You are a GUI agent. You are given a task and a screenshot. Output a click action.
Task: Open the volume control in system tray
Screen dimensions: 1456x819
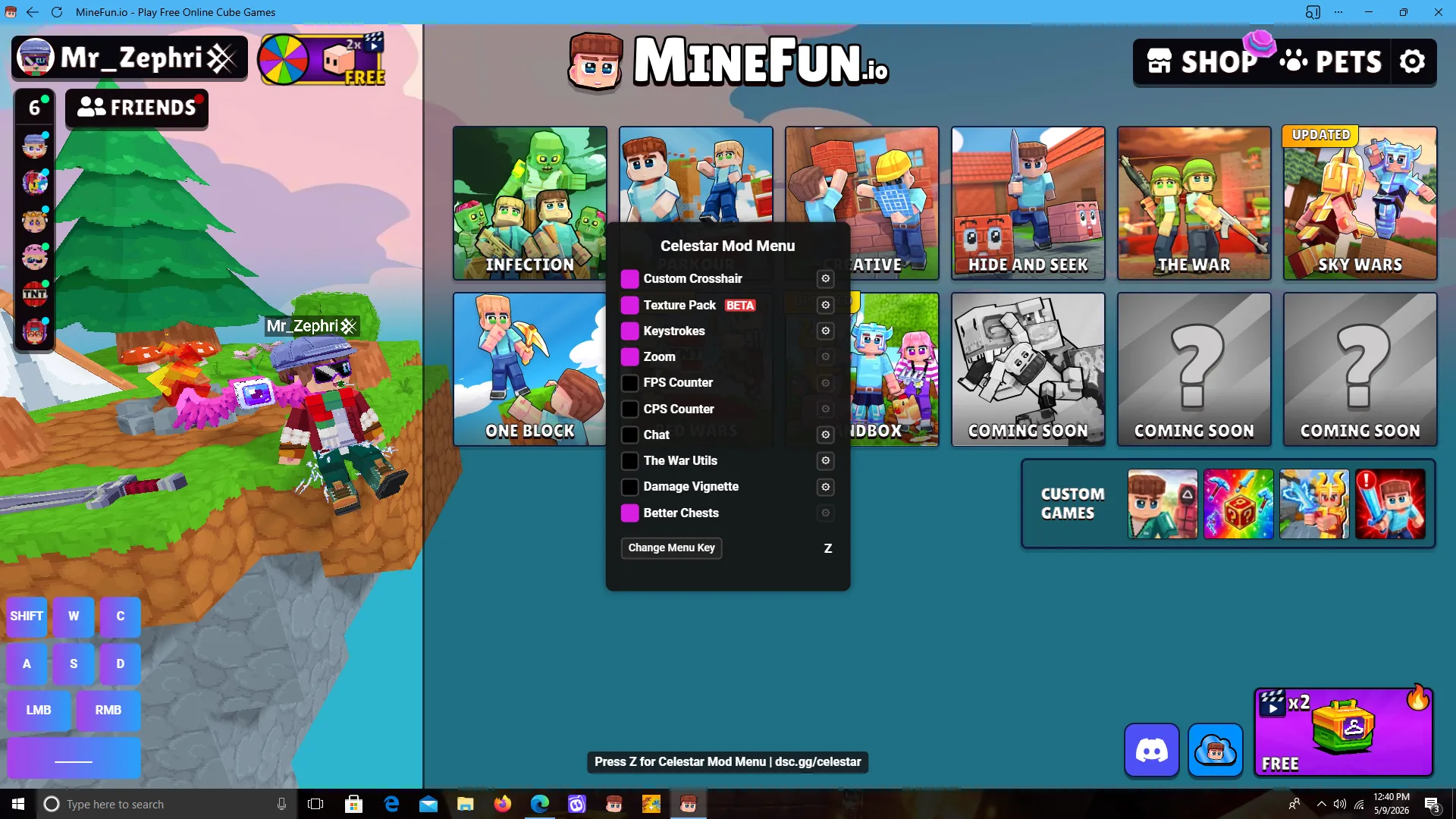pos(1340,804)
